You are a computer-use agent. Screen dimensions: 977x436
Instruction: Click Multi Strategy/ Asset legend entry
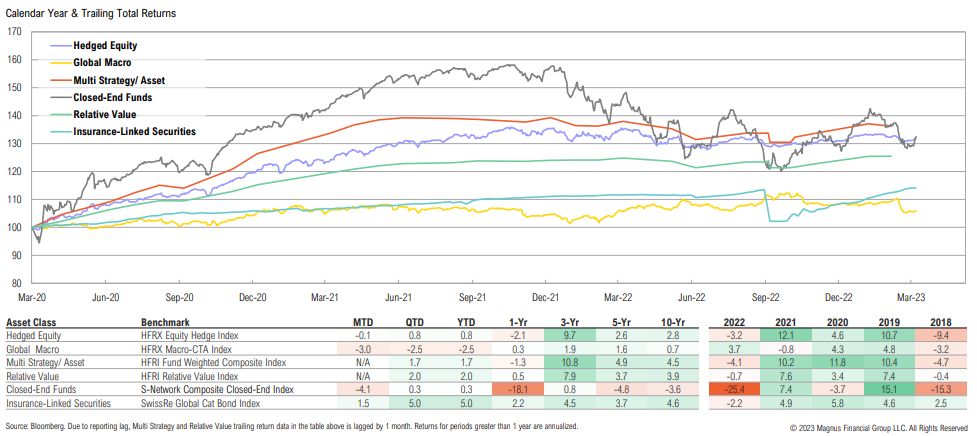point(120,80)
